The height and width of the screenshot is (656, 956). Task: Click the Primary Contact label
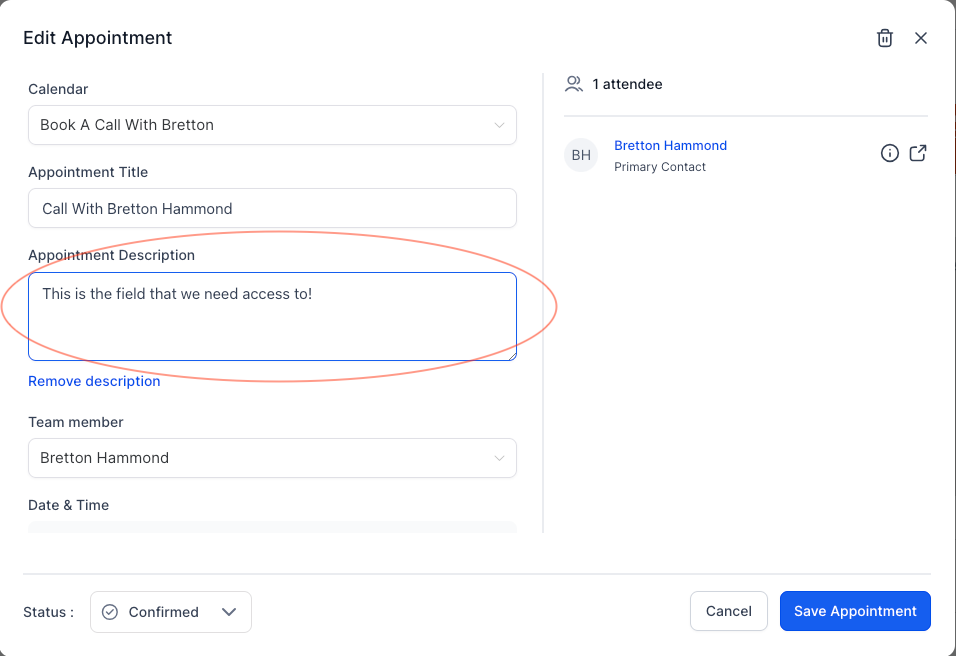660,167
